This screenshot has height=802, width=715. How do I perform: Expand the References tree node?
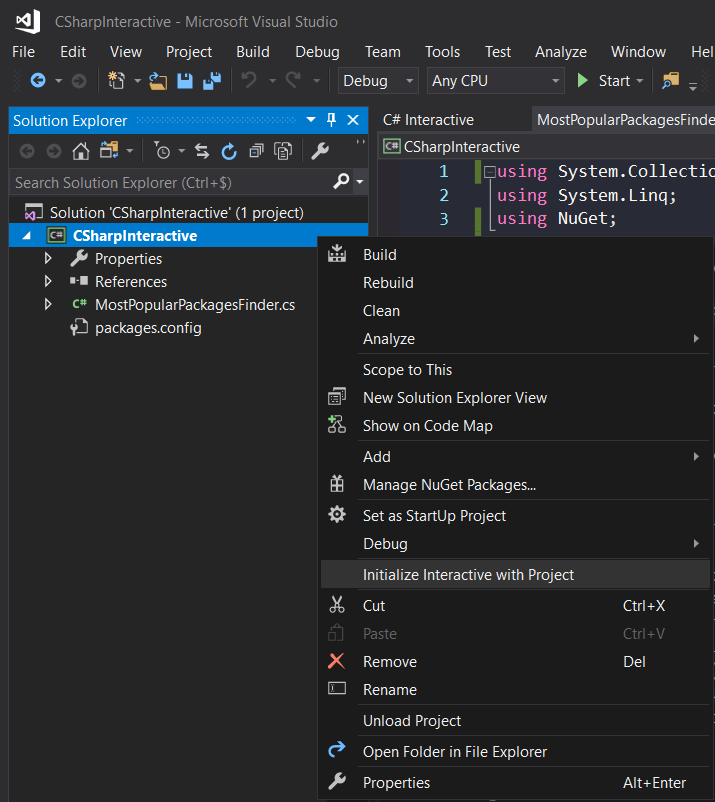pyautogui.click(x=48, y=281)
